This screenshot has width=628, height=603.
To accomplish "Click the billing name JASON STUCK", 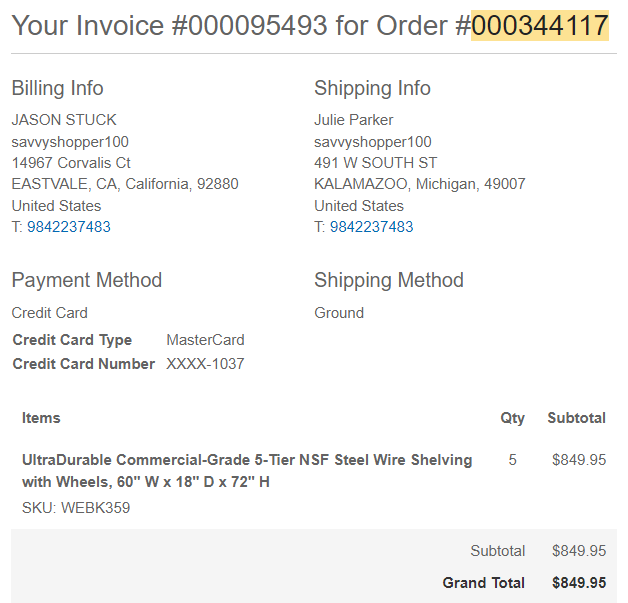I will click(64, 120).
